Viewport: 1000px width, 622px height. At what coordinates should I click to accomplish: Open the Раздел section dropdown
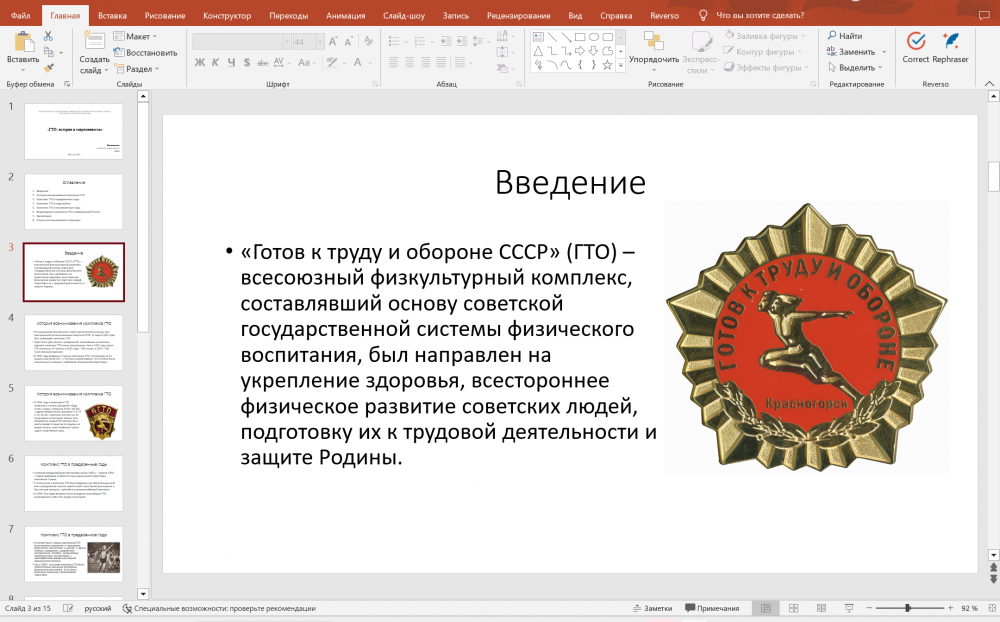click(141, 69)
